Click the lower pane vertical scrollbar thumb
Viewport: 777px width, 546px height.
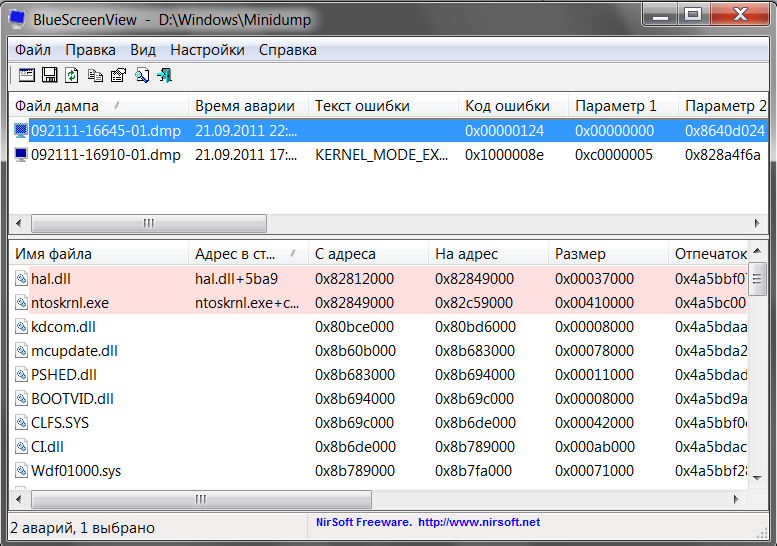pyautogui.click(x=757, y=279)
